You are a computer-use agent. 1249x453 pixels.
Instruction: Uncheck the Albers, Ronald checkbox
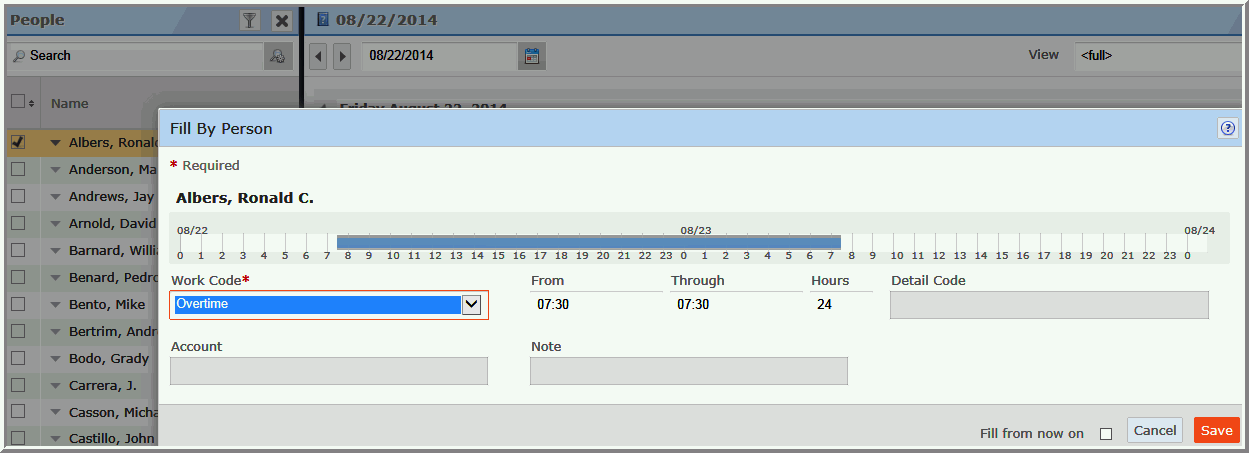tap(18, 142)
